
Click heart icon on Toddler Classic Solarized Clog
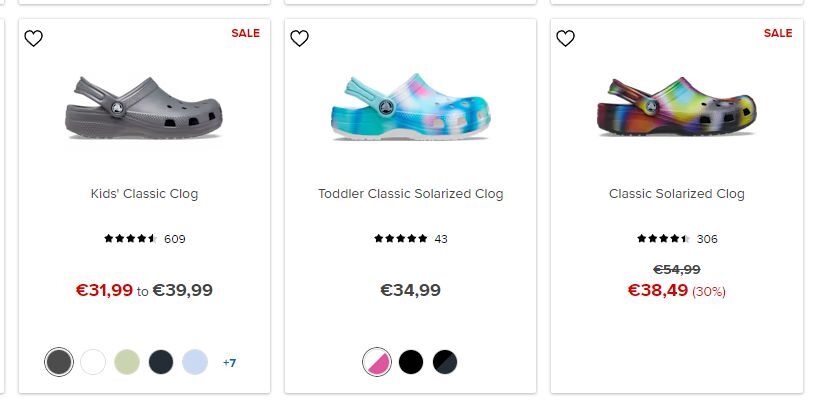coord(299,39)
